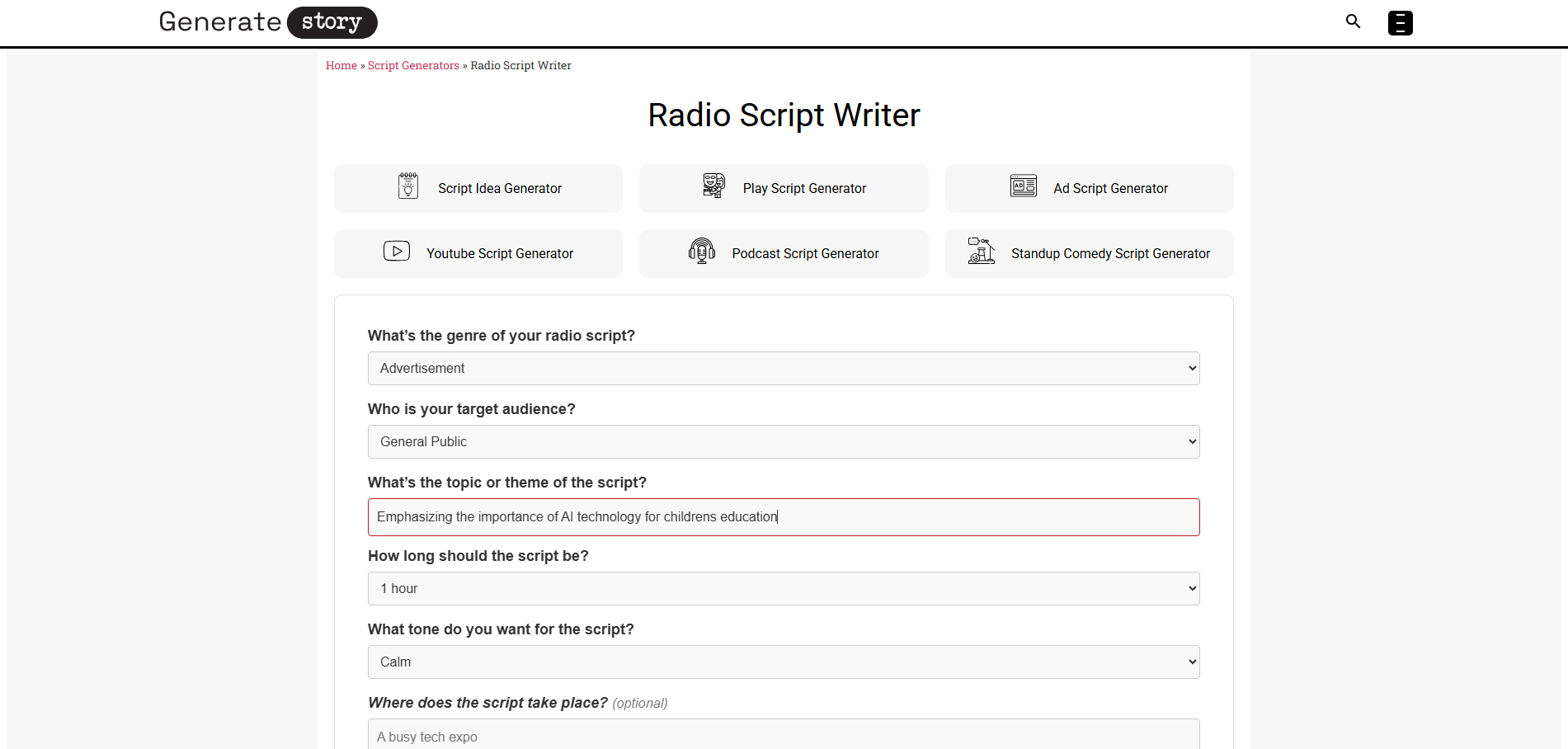Click 'How long should the script be?' label
The width and height of the screenshot is (1568, 749).
click(x=478, y=556)
